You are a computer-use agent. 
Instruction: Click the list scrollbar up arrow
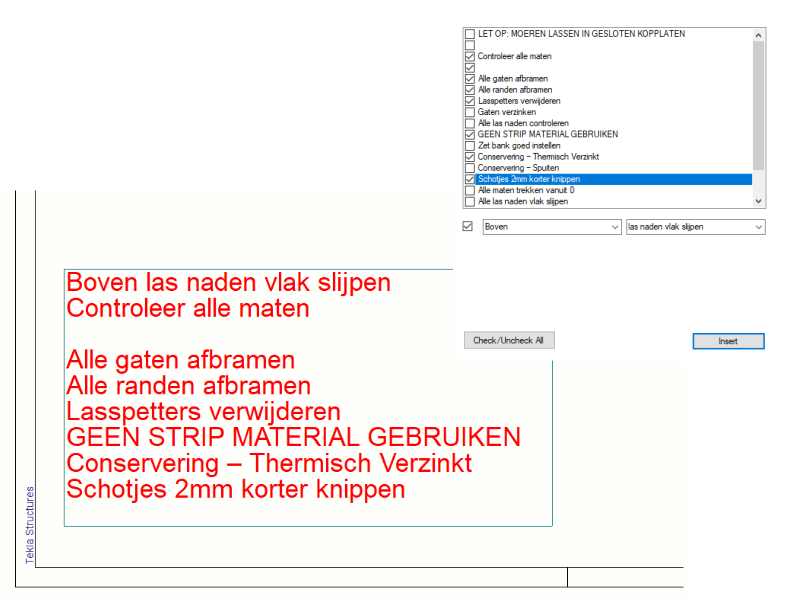pyautogui.click(x=758, y=34)
